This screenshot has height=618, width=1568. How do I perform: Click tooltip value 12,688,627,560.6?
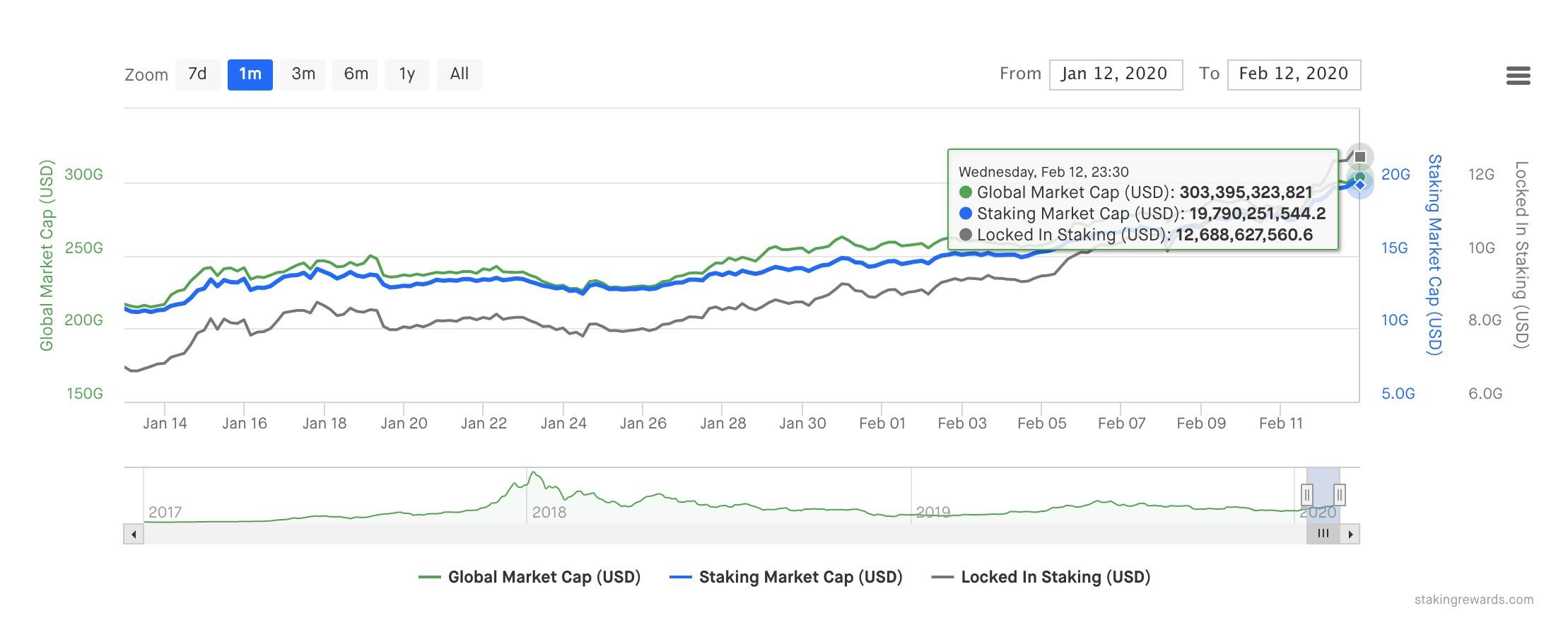click(x=1244, y=235)
